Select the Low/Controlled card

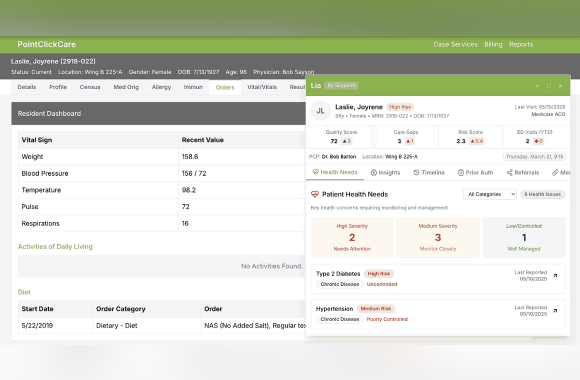click(x=524, y=237)
